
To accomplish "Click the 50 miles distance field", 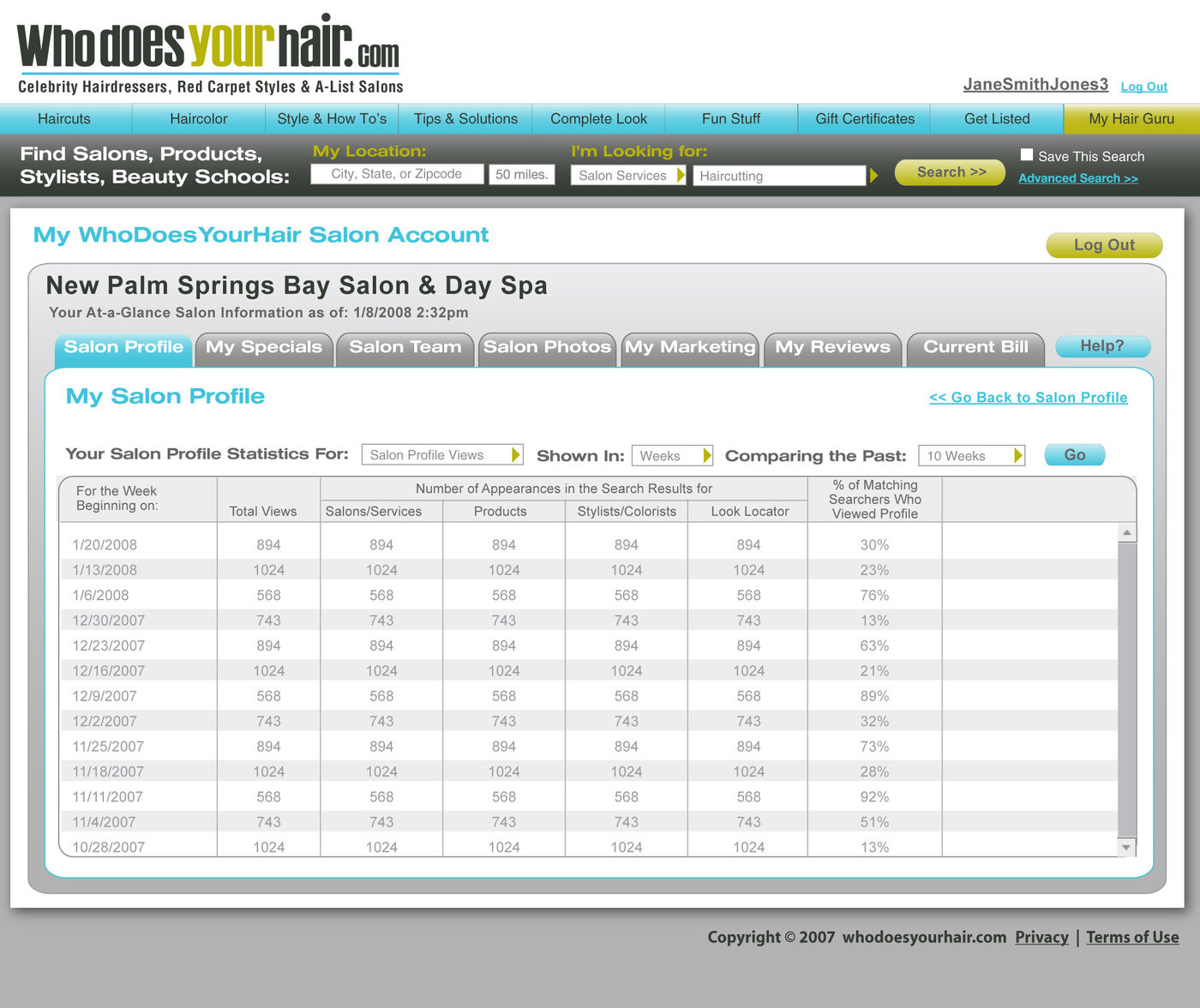I will pyautogui.click(x=522, y=174).
